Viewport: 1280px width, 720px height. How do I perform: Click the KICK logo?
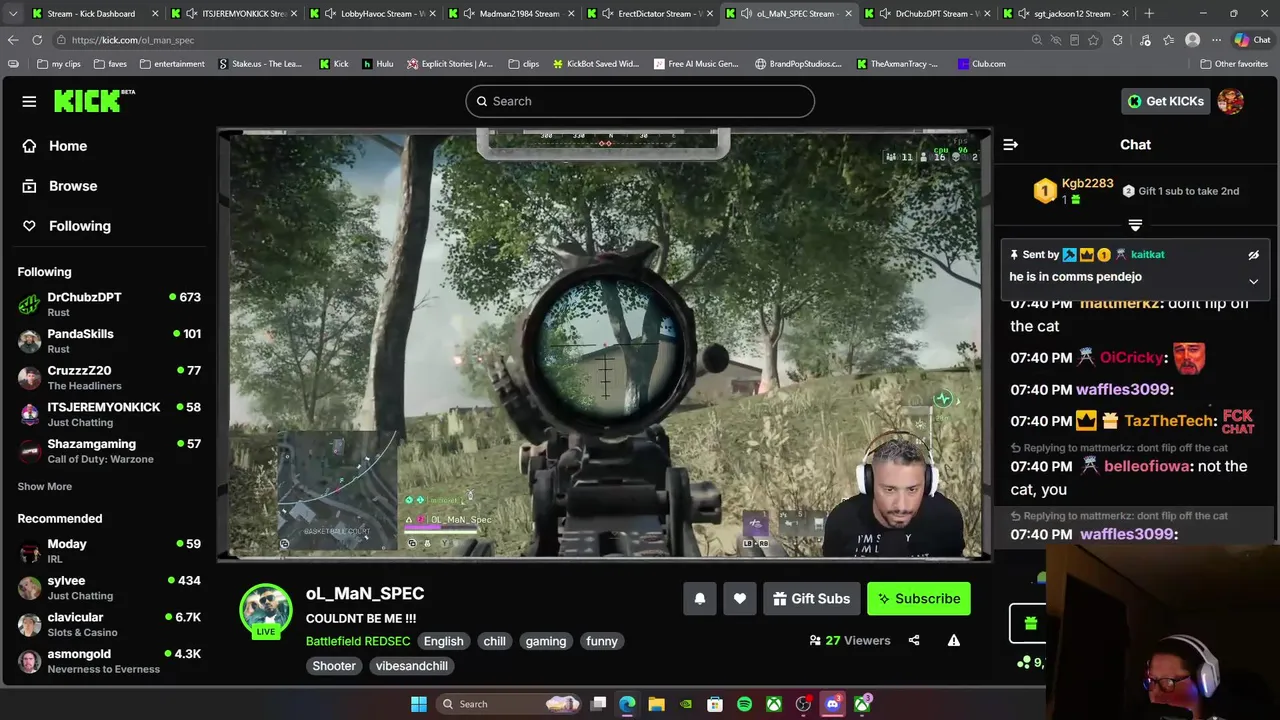[93, 100]
